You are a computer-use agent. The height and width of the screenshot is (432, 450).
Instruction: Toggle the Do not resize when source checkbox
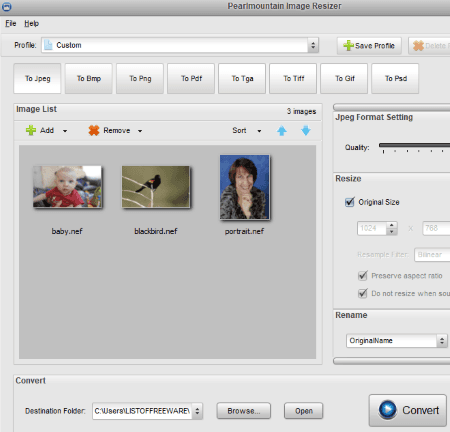[363, 293]
